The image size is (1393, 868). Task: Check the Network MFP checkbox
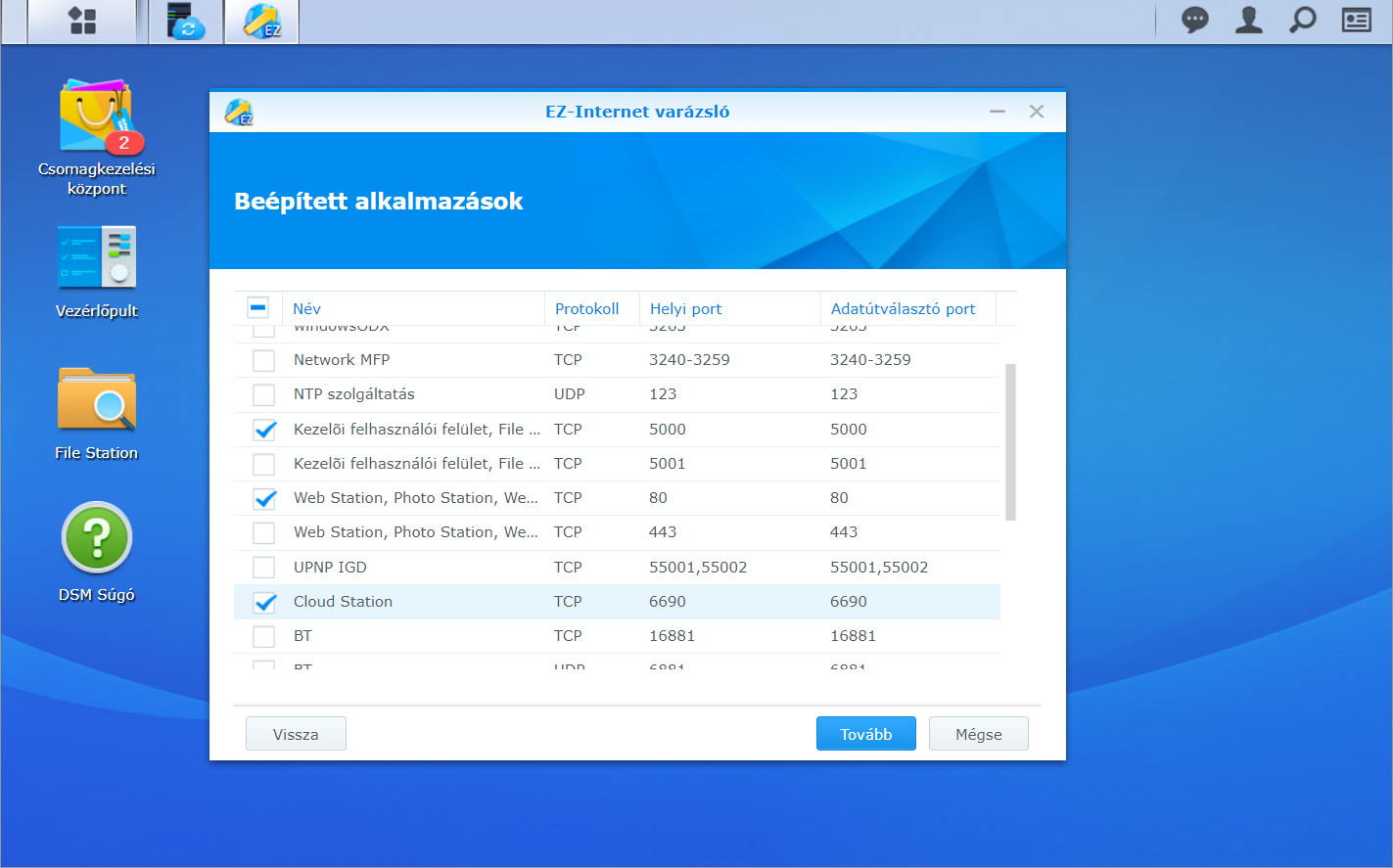pos(263,360)
